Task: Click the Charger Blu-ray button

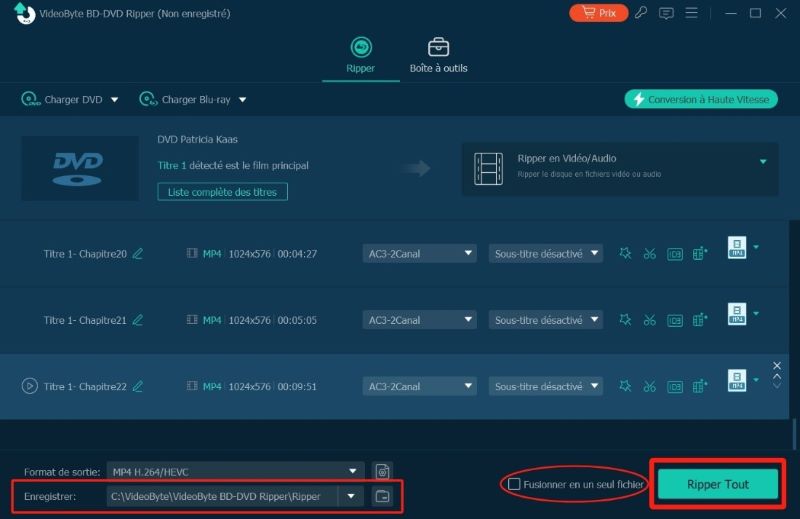Action: pyautogui.click(x=185, y=100)
